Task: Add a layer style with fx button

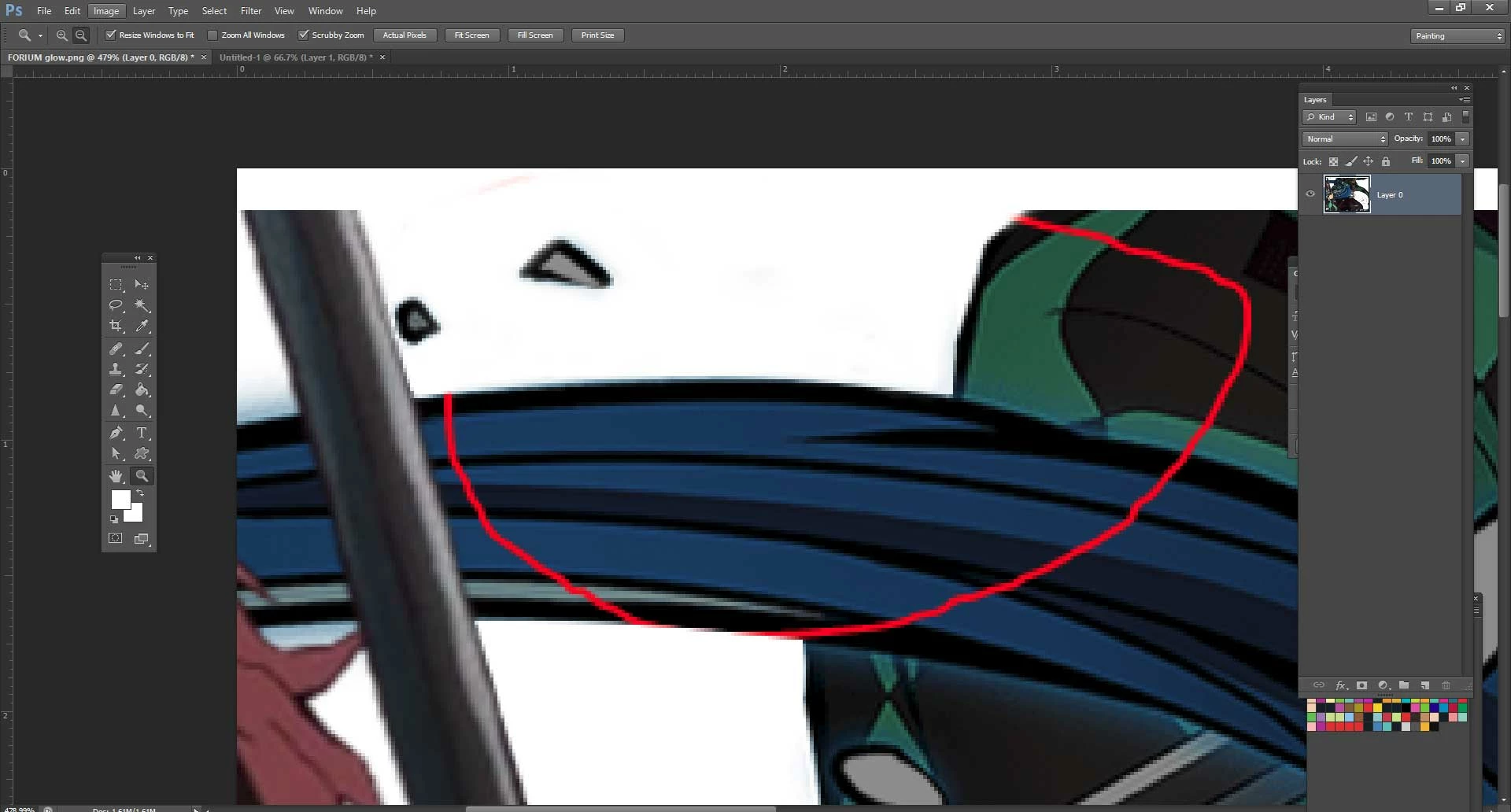Action: [1341, 685]
